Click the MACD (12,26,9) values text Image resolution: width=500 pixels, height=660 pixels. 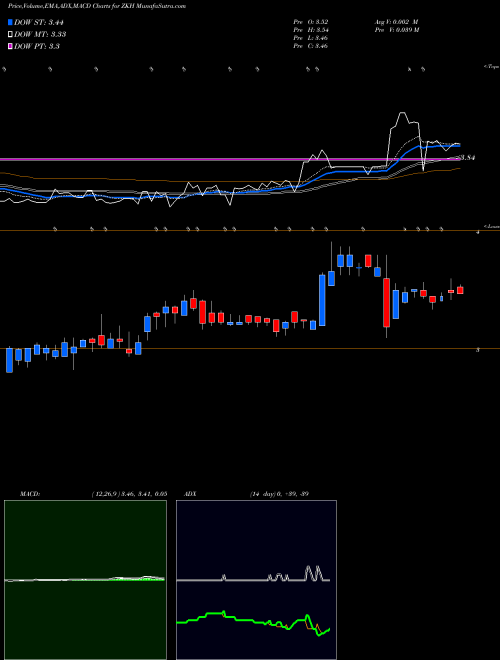(129, 494)
